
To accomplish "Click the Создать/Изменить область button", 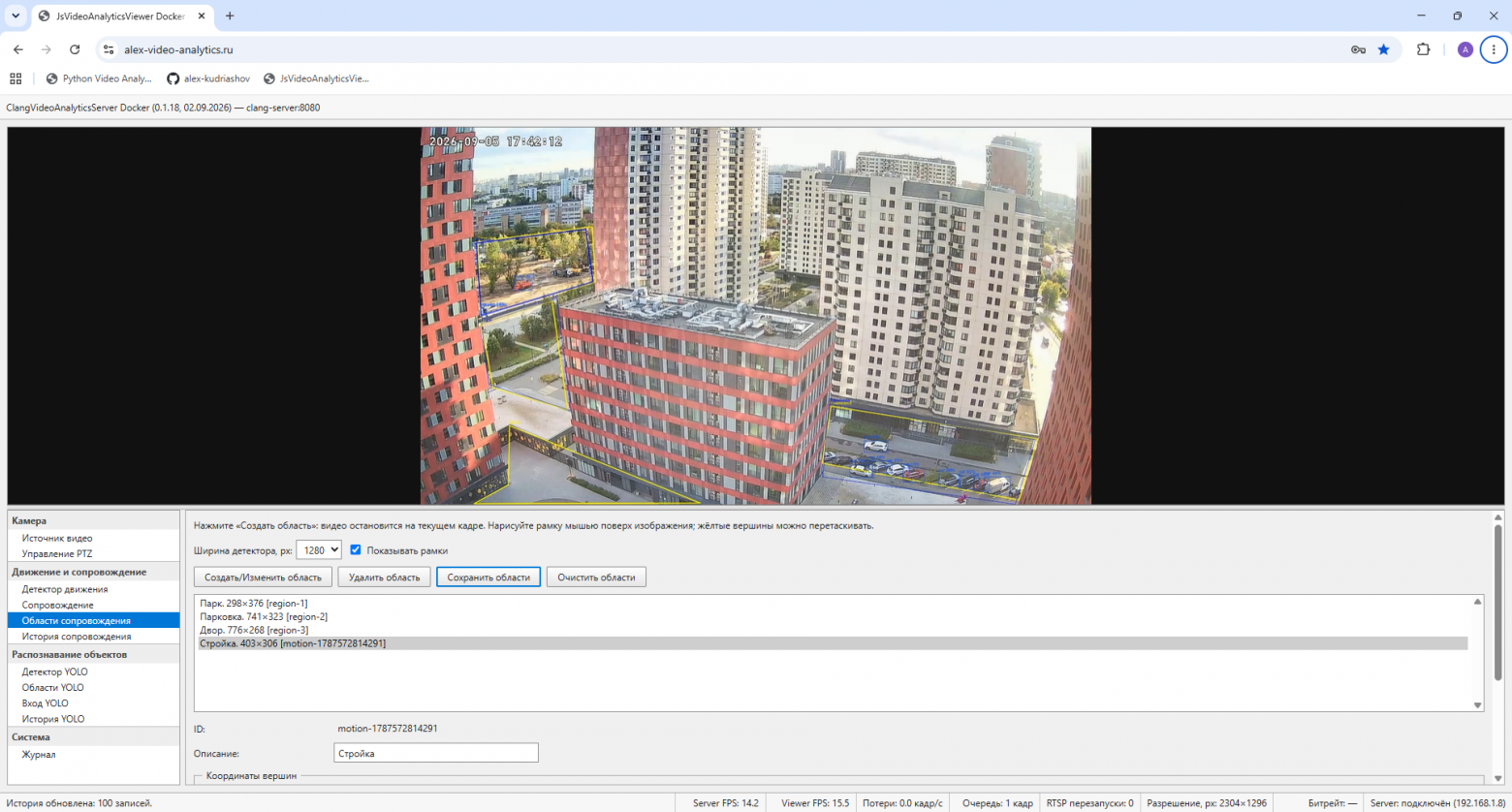I will pos(263,578).
